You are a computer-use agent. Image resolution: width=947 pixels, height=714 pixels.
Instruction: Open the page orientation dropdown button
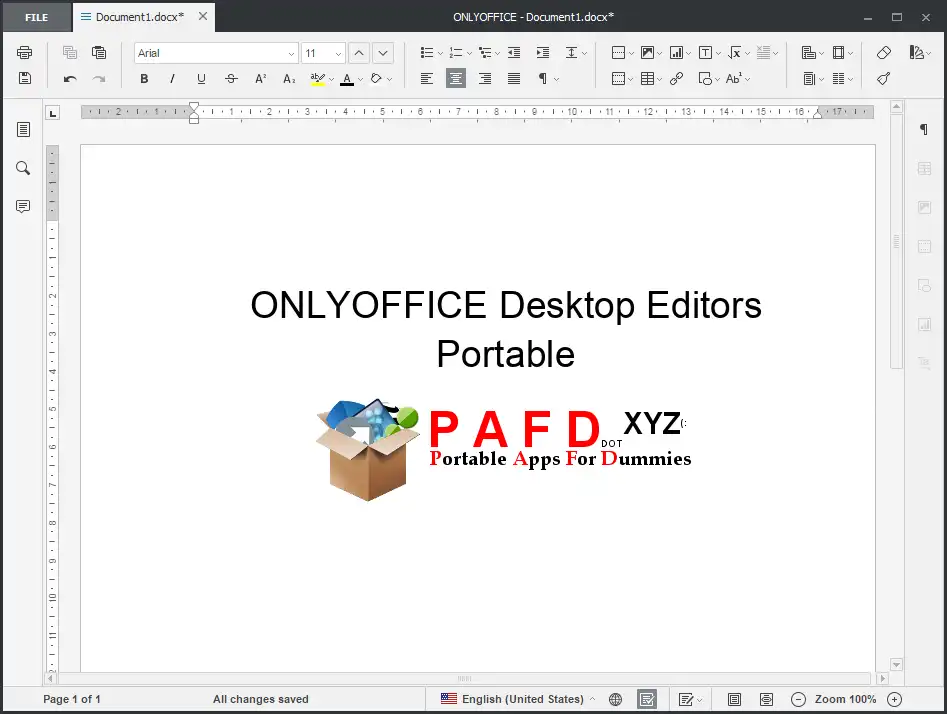click(812, 53)
